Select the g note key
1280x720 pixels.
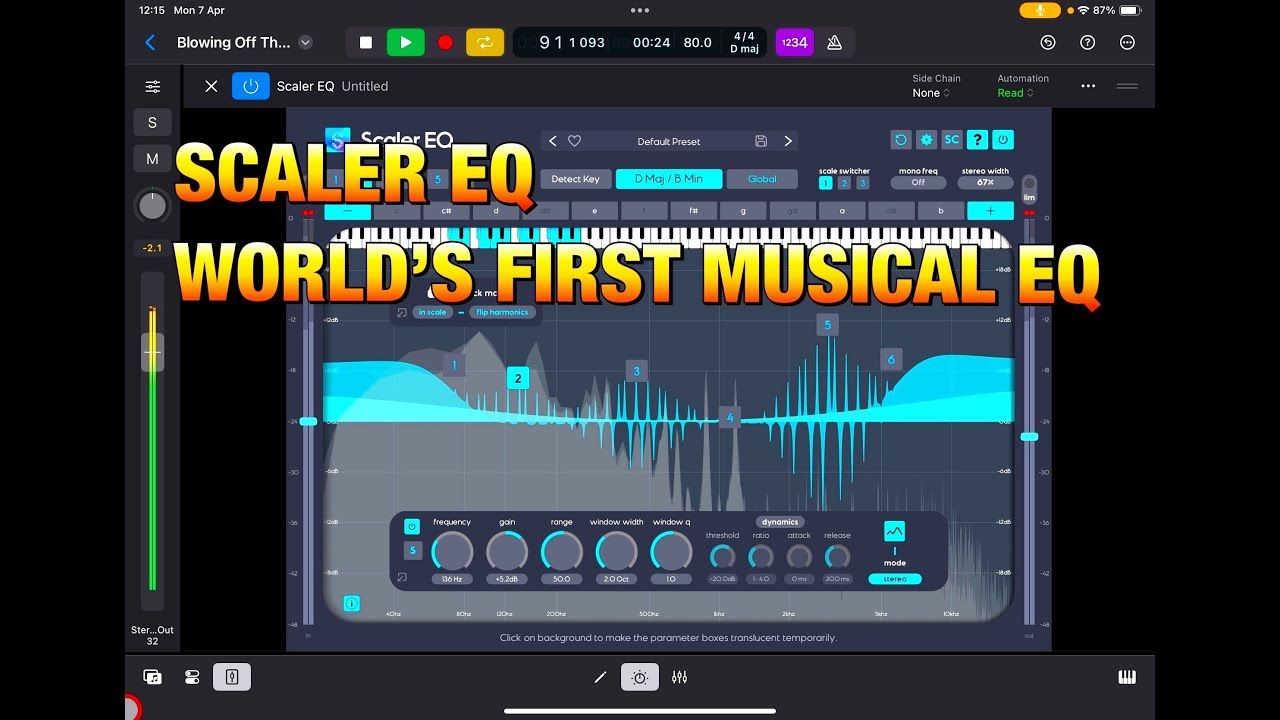(743, 211)
